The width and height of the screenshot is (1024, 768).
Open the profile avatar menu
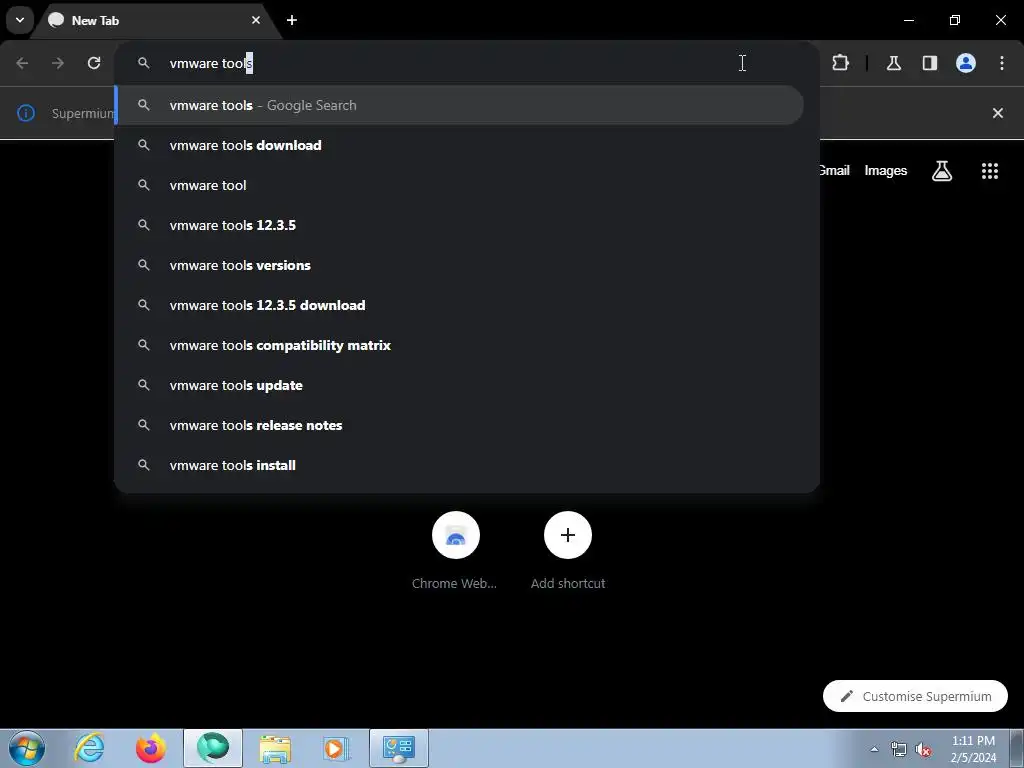(966, 63)
